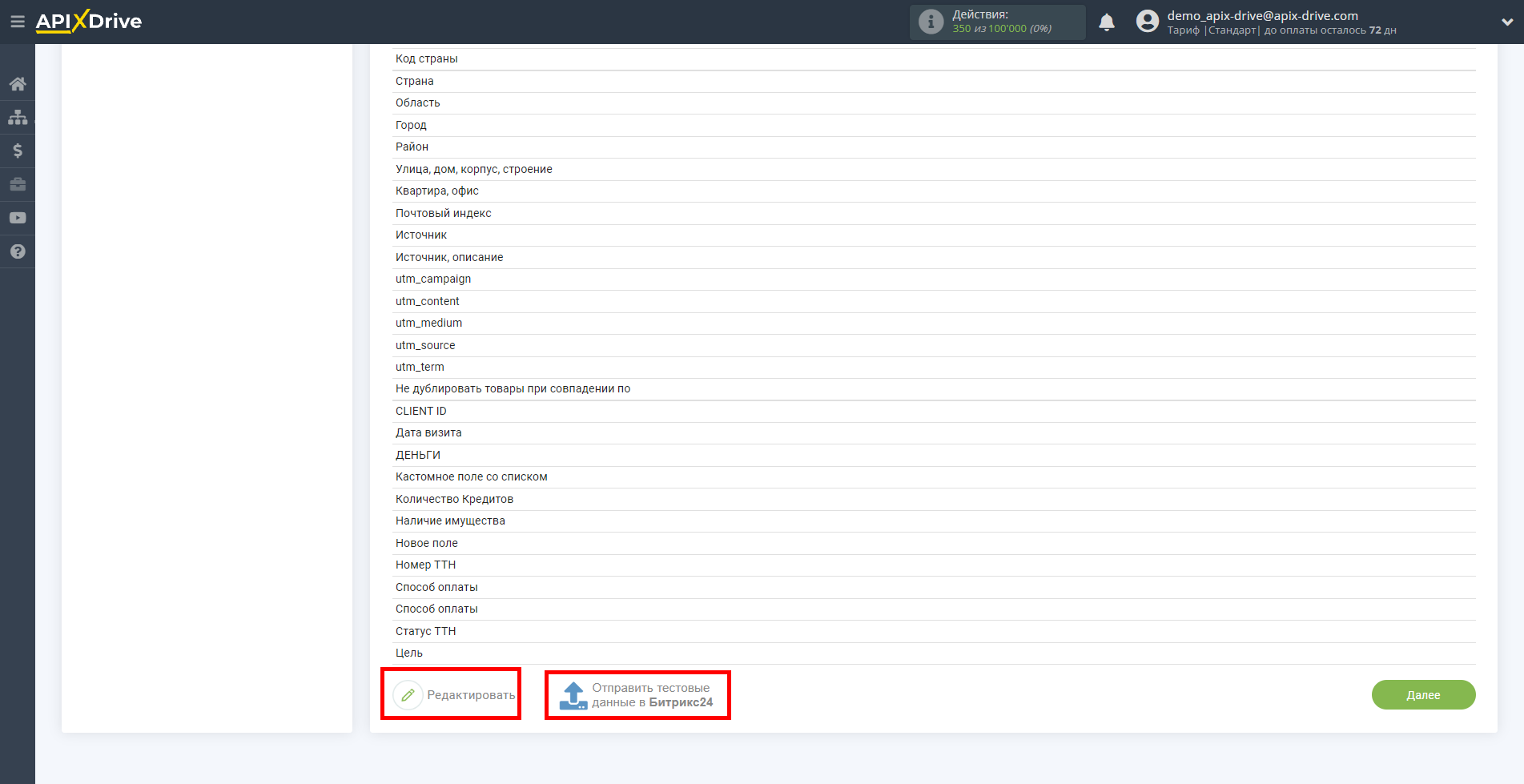Select the ДЕНЬГИ row
Image resolution: width=1524 pixels, height=784 pixels.
click(x=934, y=456)
